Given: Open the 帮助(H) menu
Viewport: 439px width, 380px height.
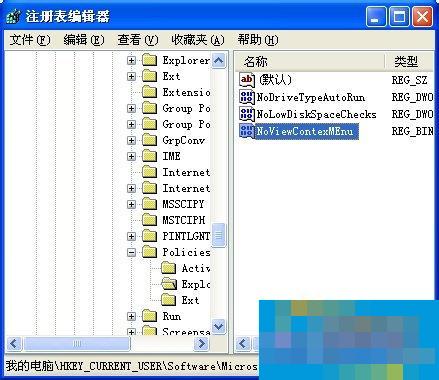Looking at the screenshot, I should coord(258,40).
